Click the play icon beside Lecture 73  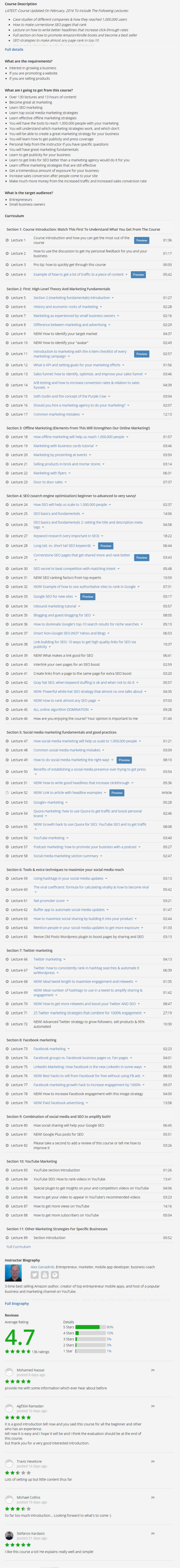tap(7, 1049)
